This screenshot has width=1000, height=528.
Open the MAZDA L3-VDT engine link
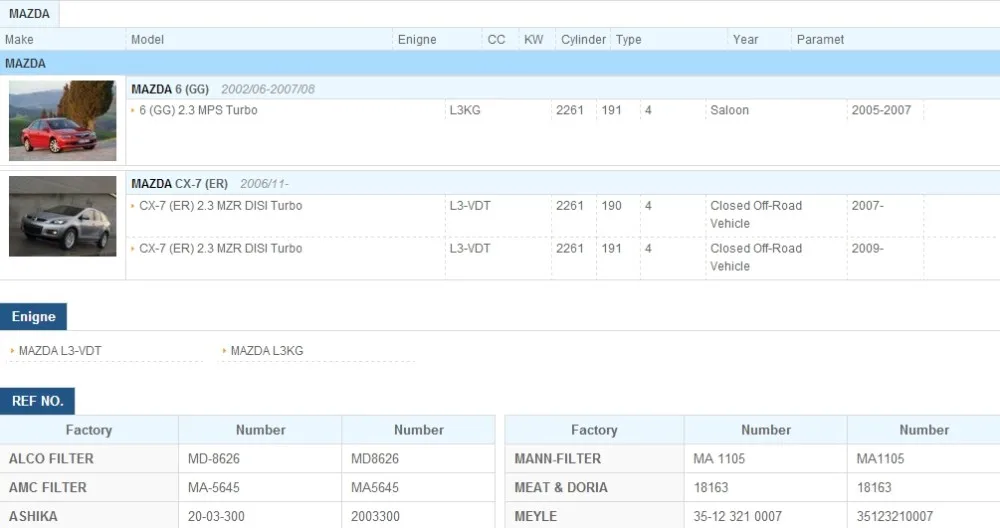(x=60, y=351)
